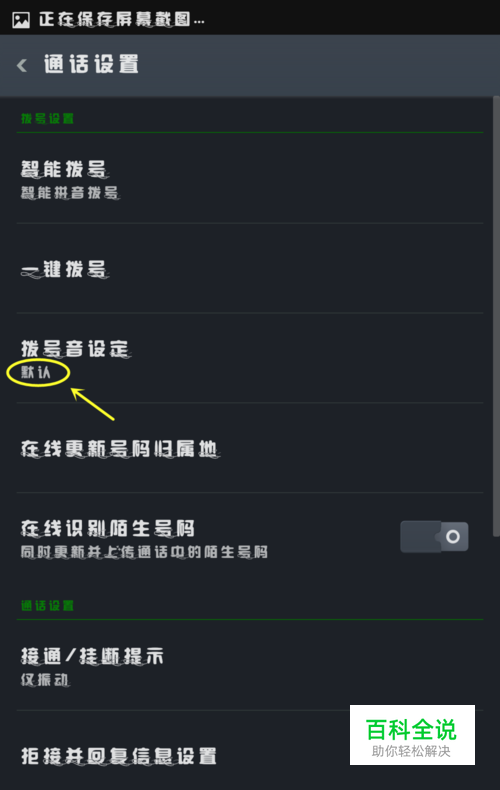Tap the 通话设置 green section header

[x=47, y=606]
